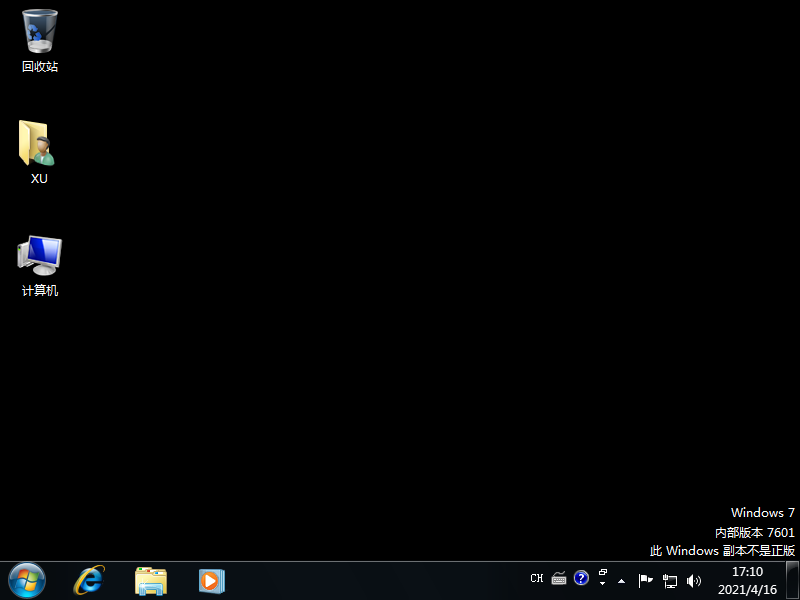The width and height of the screenshot is (800, 600).
Task: Show hidden tray icons with the up arrow
Action: click(x=621, y=580)
